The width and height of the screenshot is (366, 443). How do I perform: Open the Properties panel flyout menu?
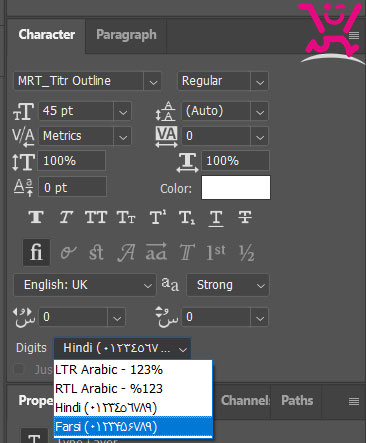(x=354, y=401)
